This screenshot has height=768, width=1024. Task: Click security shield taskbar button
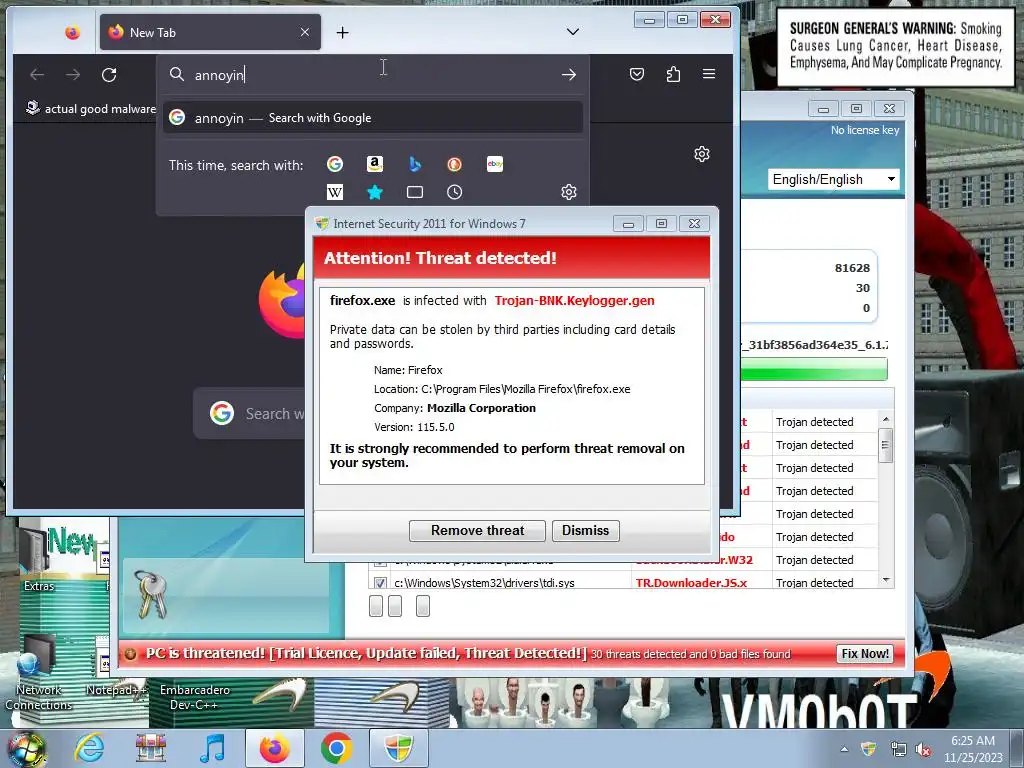[x=398, y=748]
